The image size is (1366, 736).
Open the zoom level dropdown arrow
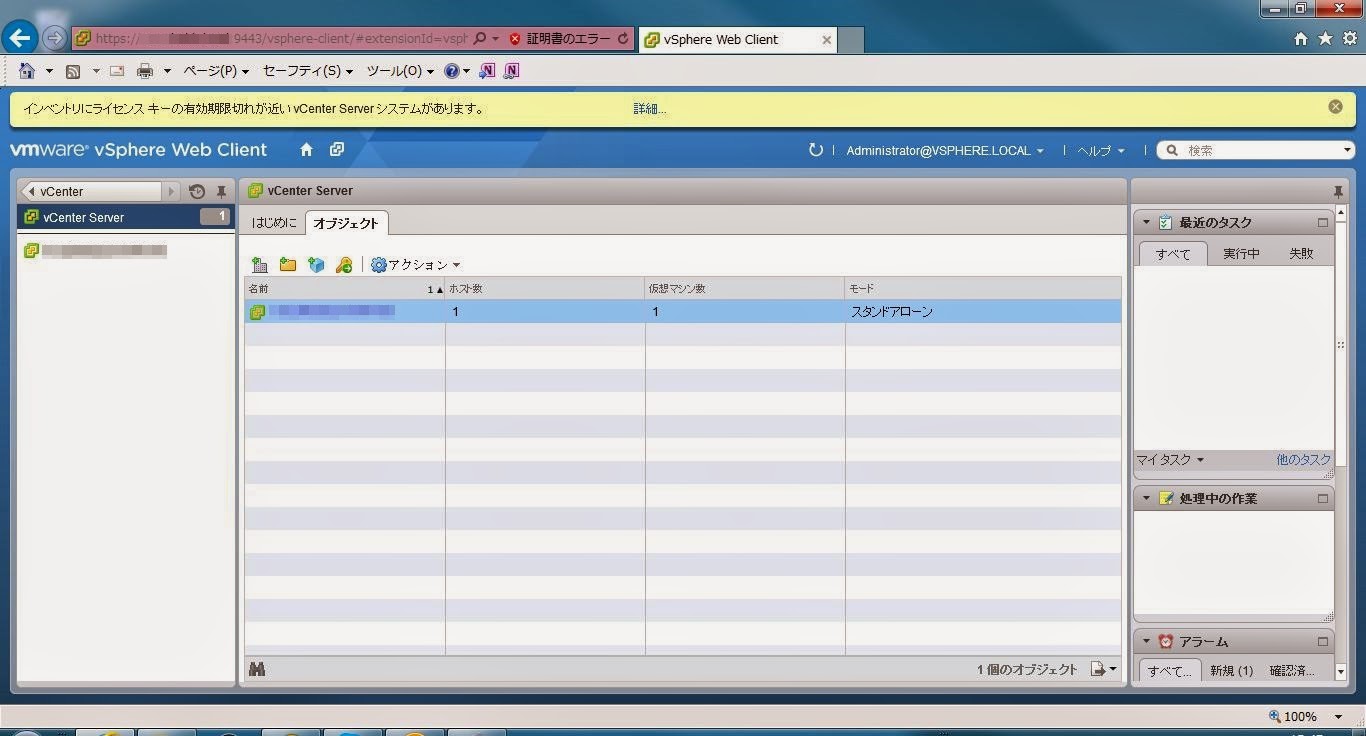click(x=1338, y=717)
